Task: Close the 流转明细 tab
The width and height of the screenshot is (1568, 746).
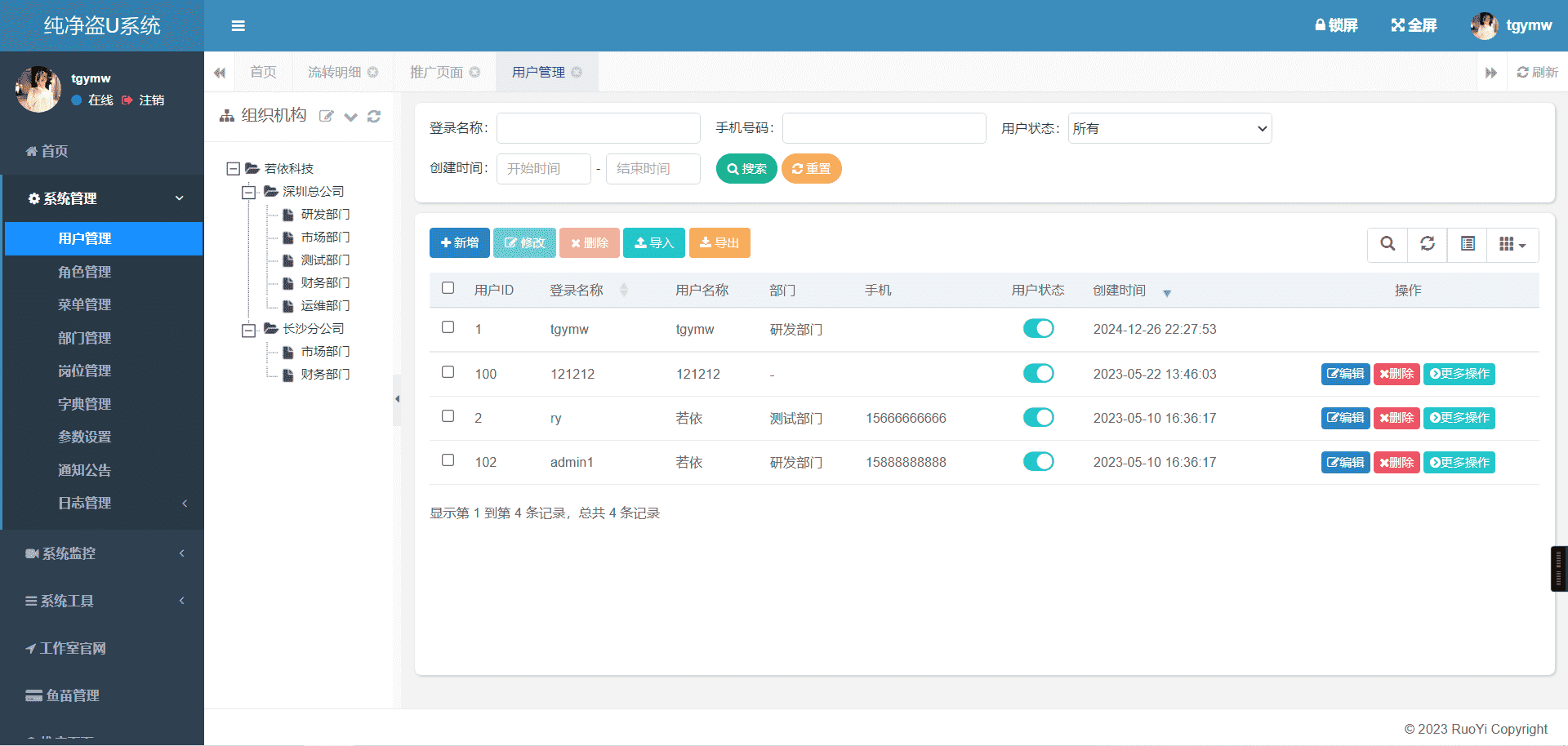Action: tap(373, 73)
